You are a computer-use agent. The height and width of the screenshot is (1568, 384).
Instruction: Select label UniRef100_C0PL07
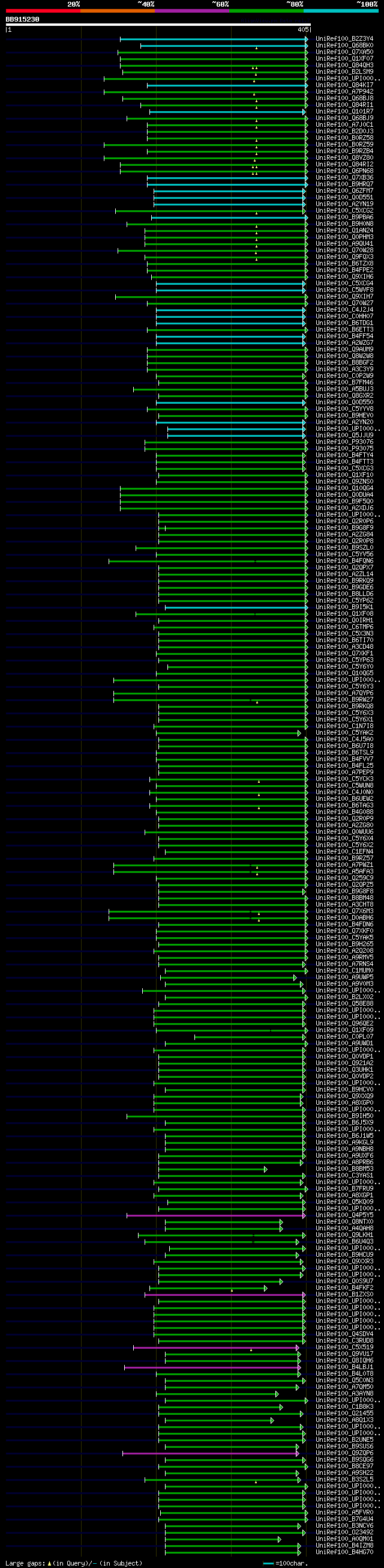[344, 1037]
